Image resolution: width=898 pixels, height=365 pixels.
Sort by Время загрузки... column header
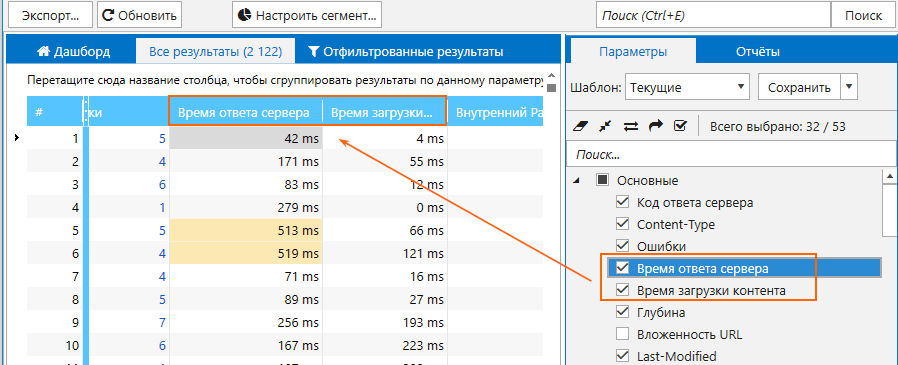click(x=384, y=112)
